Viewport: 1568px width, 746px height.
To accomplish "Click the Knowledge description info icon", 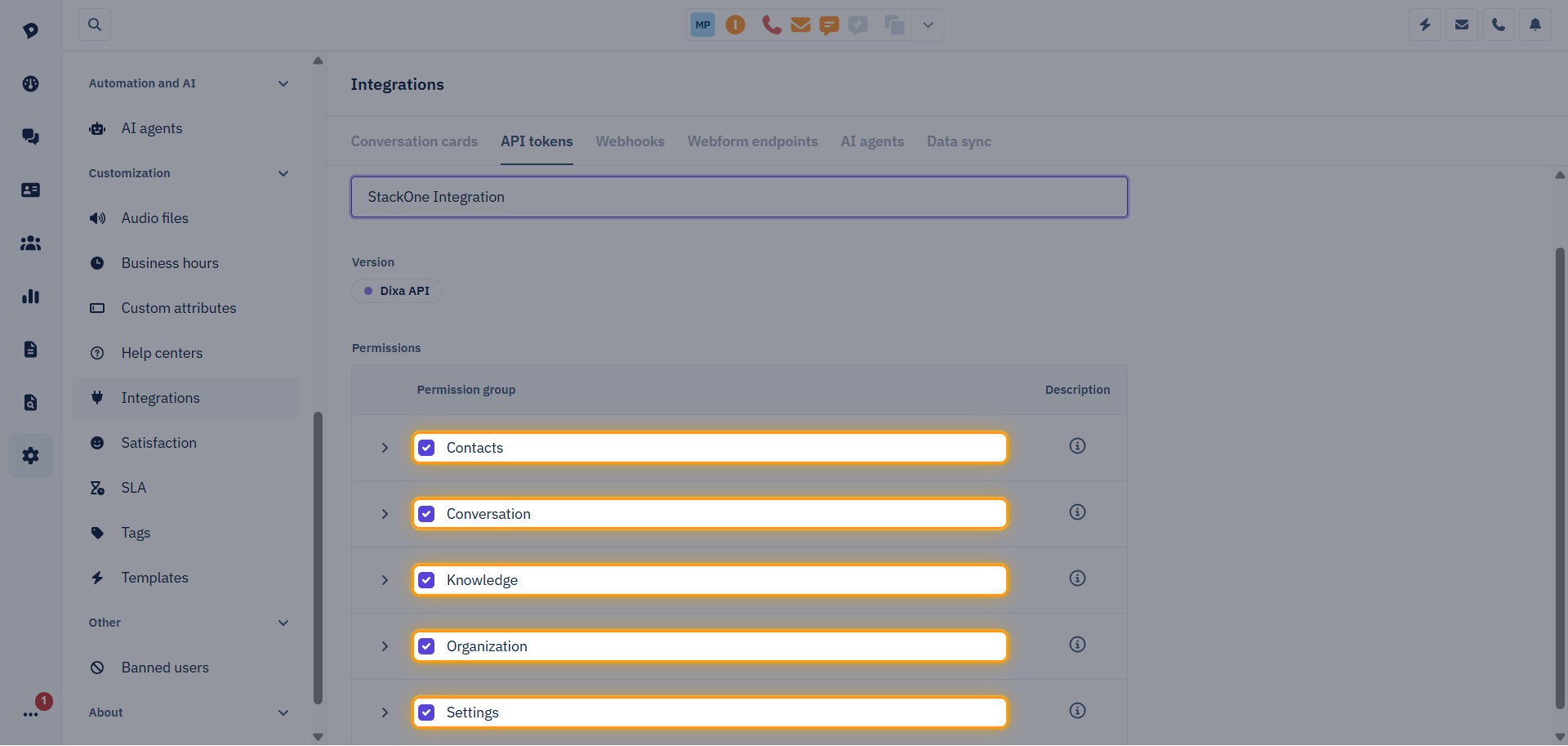I will pyautogui.click(x=1077, y=578).
